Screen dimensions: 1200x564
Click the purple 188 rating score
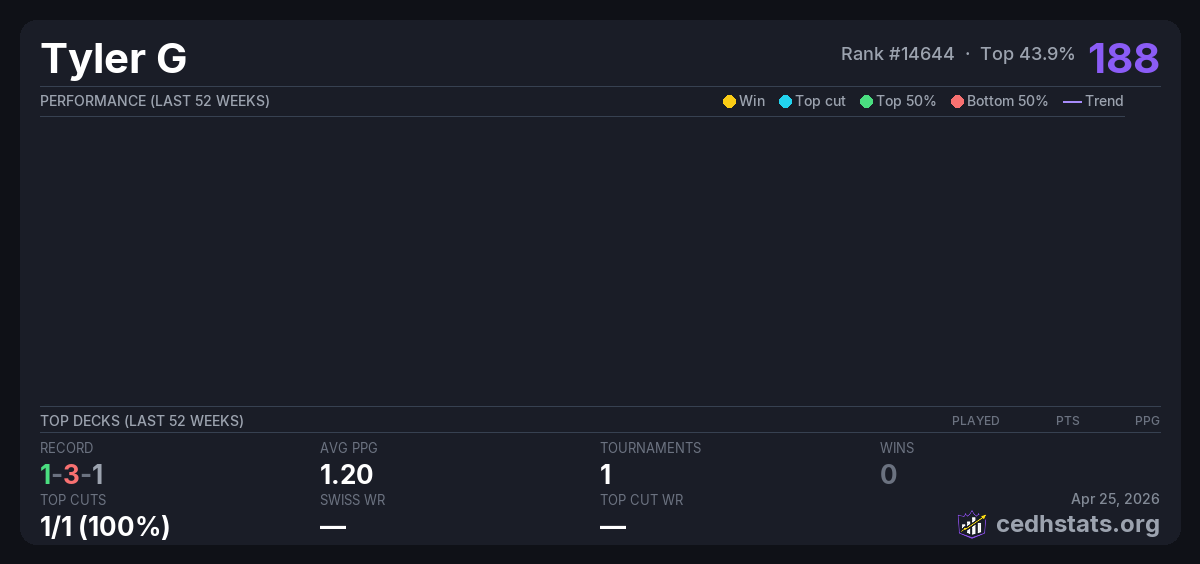coord(1123,58)
